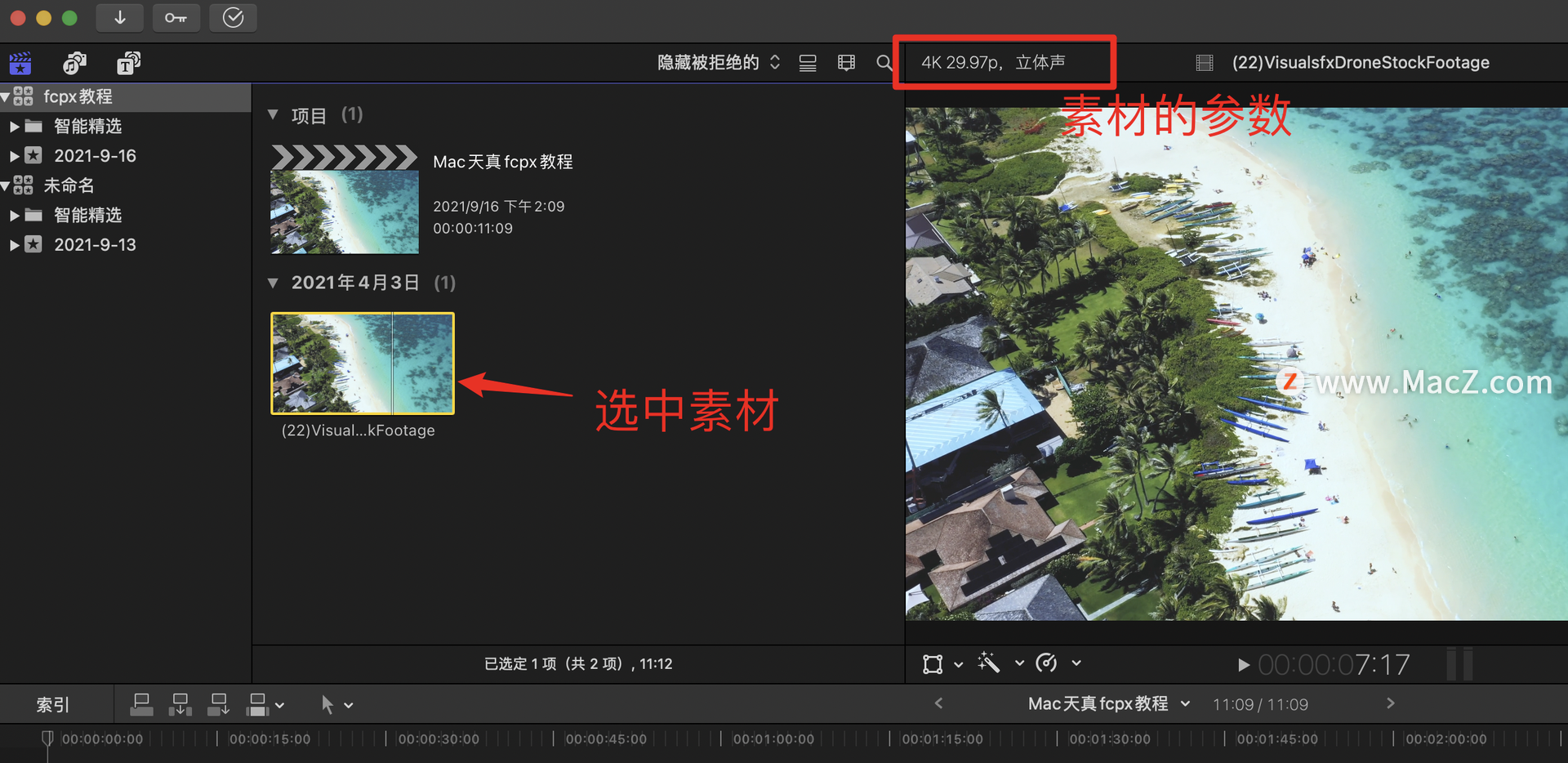Click the import media arrow button
The width and height of the screenshot is (1568, 763).
pyautogui.click(x=120, y=17)
